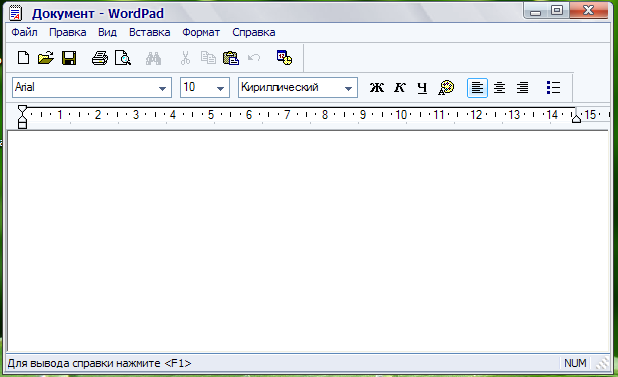The height and width of the screenshot is (377, 618).
Task: Open the Файл menu
Action: point(24,32)
